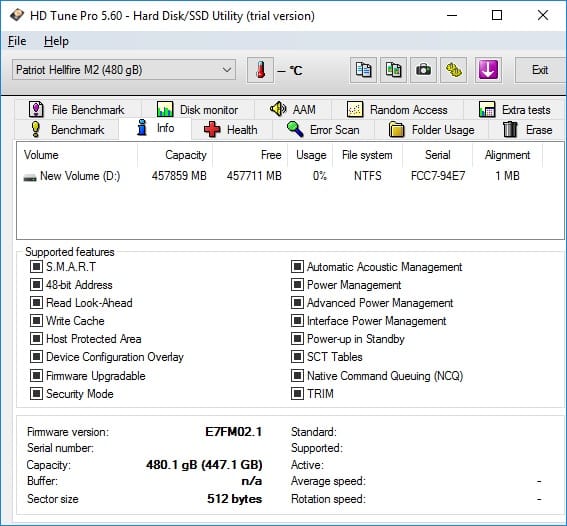
Task: Click the Alignment column header
Action: point(507,155)
